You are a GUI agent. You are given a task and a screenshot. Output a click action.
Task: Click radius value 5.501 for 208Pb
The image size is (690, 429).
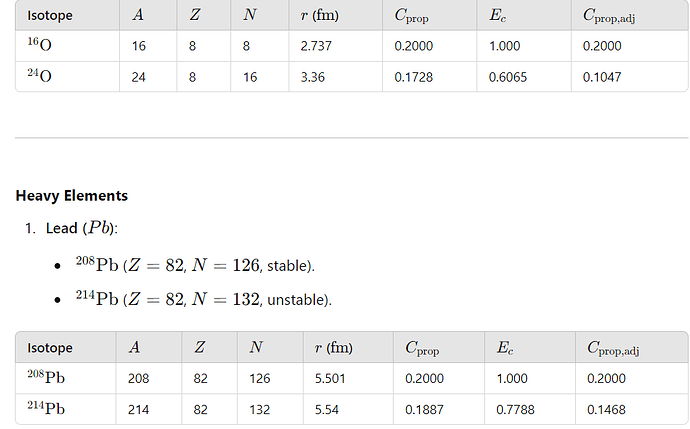pyautogui.click(x=330, y=378)
